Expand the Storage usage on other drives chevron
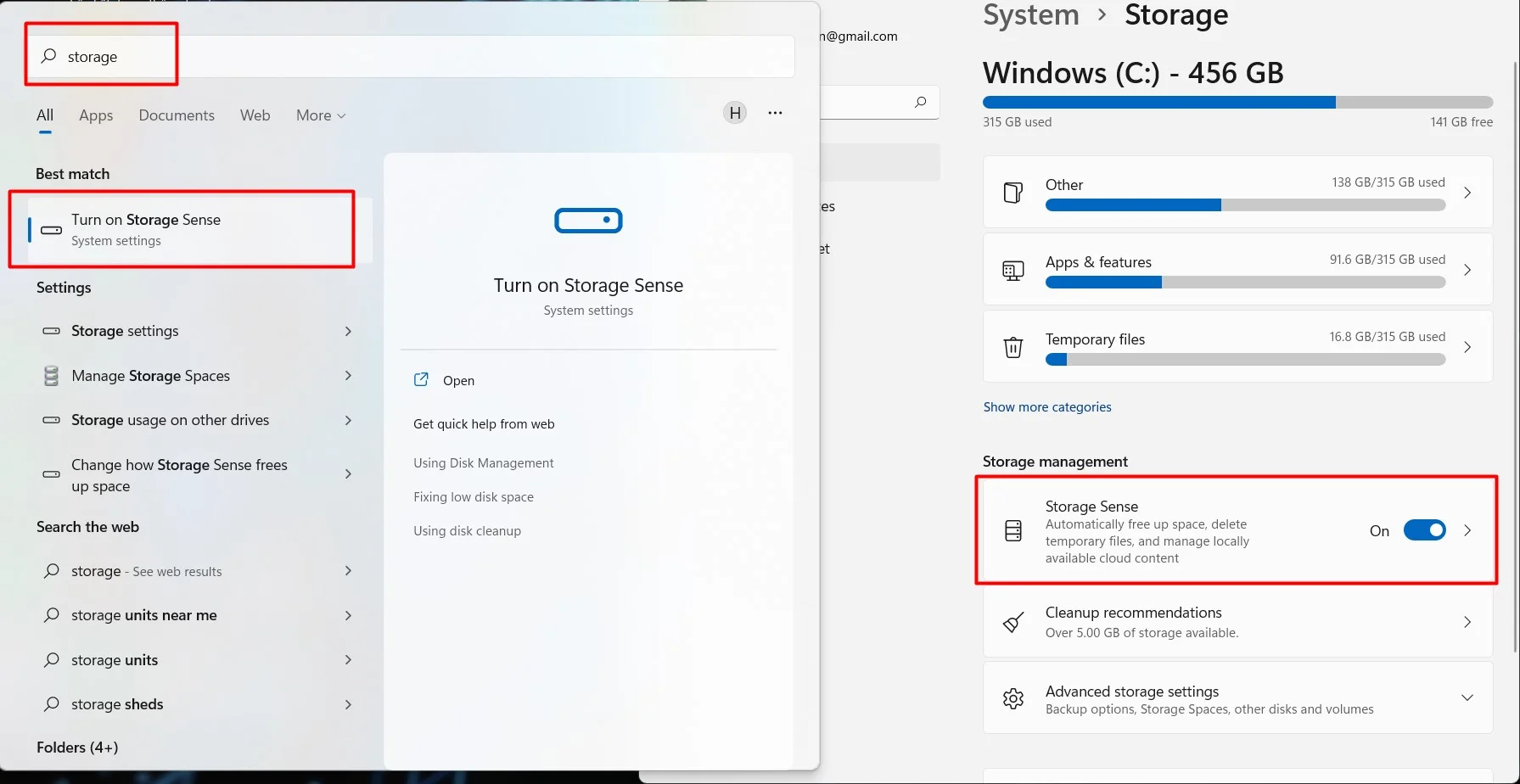This screenshot has width=1520, height=784. tap(348, 420)
